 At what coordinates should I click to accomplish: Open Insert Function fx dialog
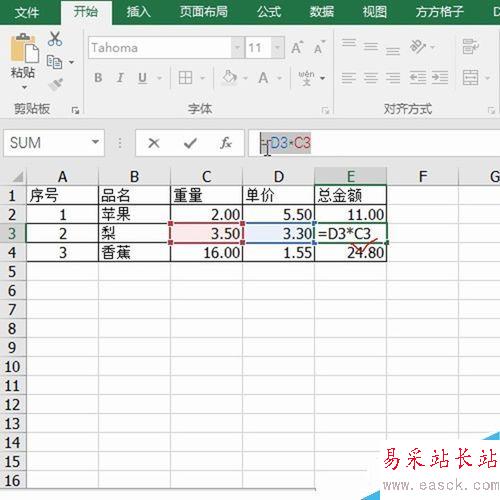pos(226,143)
